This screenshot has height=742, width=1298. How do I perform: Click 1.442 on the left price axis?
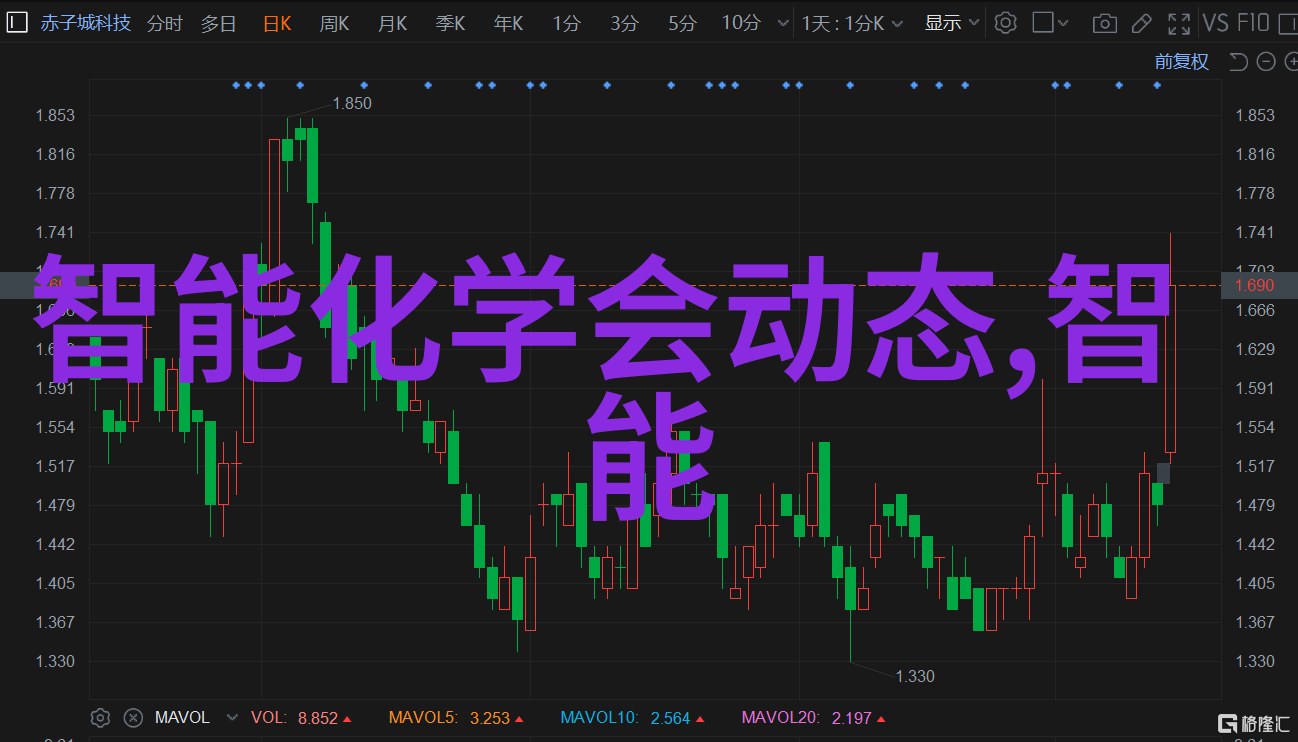[55, 544]
